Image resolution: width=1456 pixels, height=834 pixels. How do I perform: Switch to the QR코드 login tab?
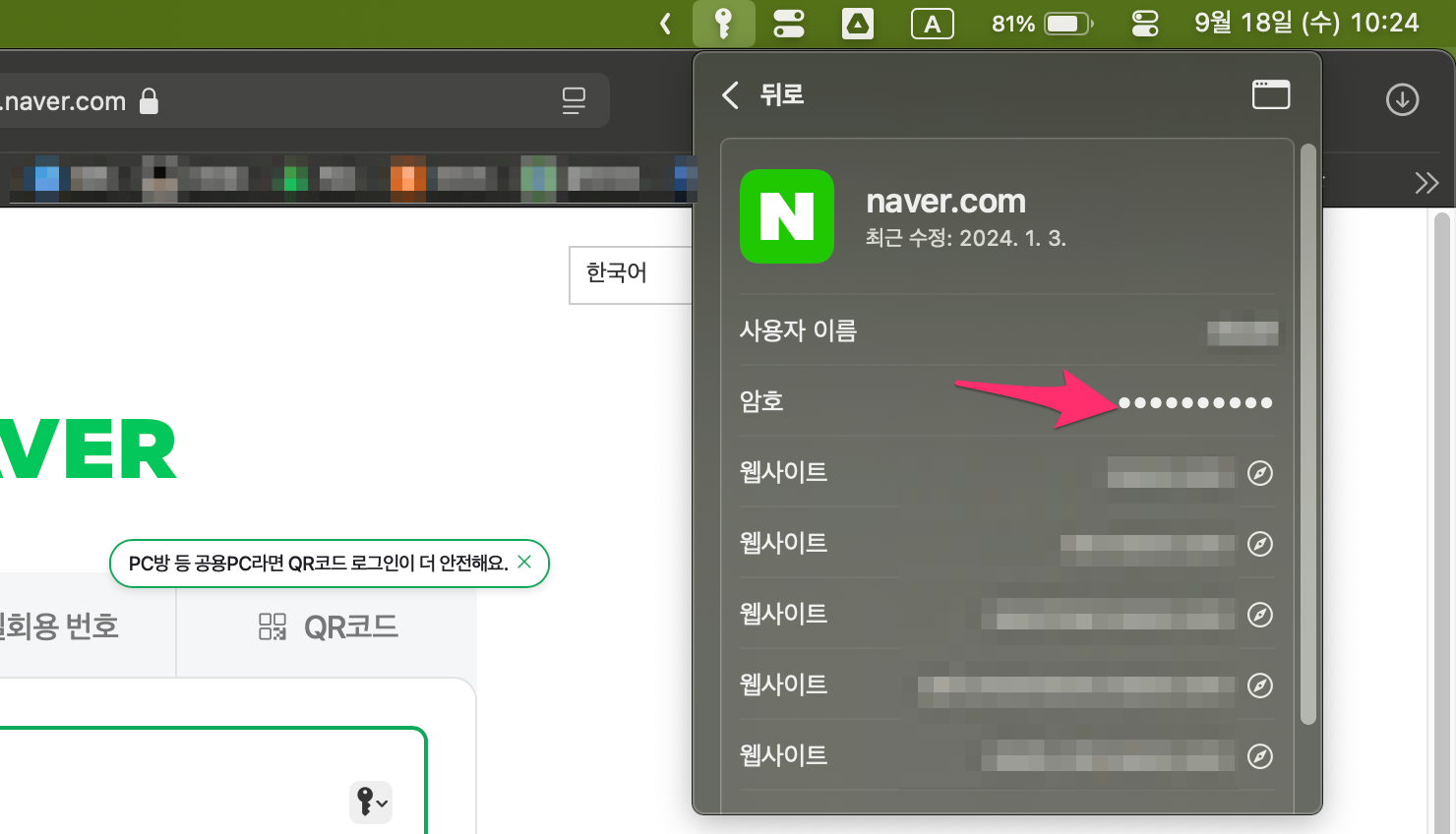[x=328, y=626]
